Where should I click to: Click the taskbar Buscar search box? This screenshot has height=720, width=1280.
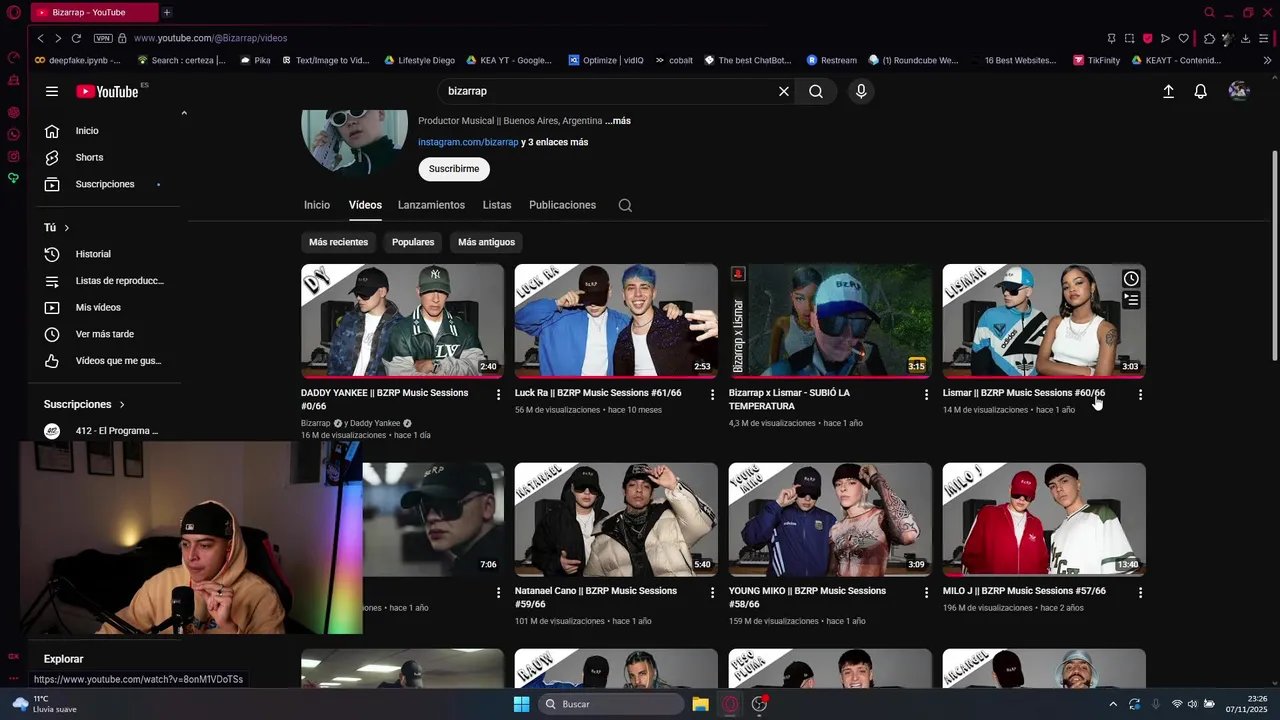(611, 704)
